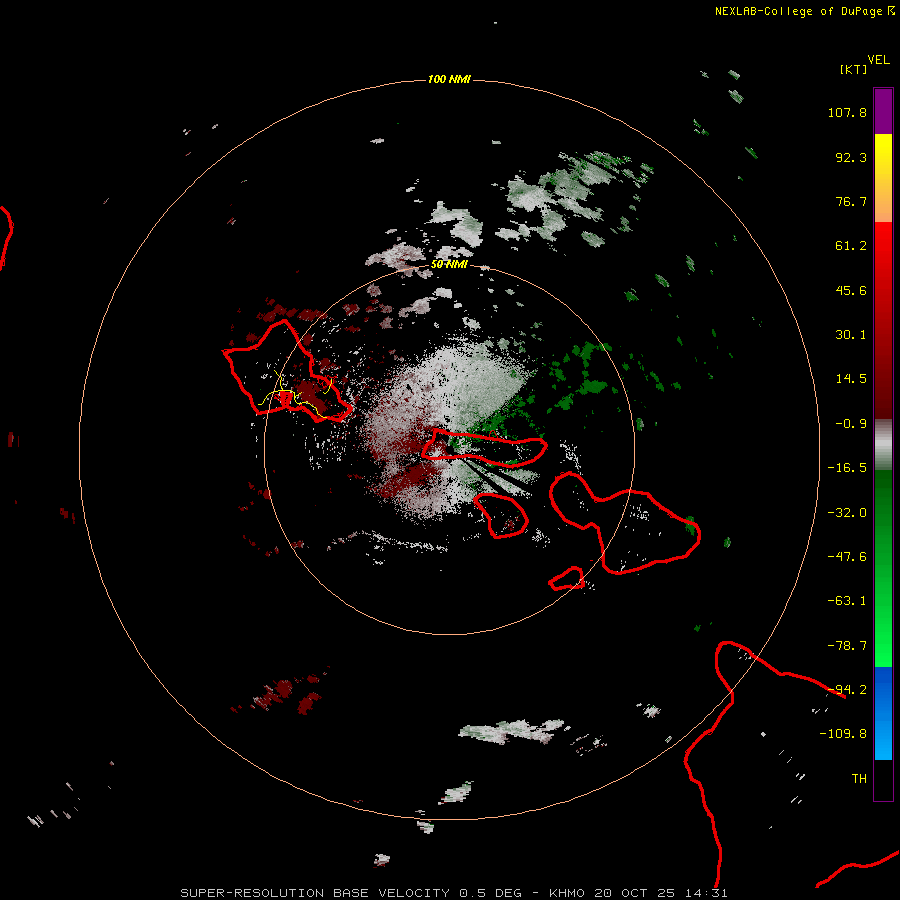Pick the blue segment of the velocity color bar
The image size is (900, 900).
[883, 713]
